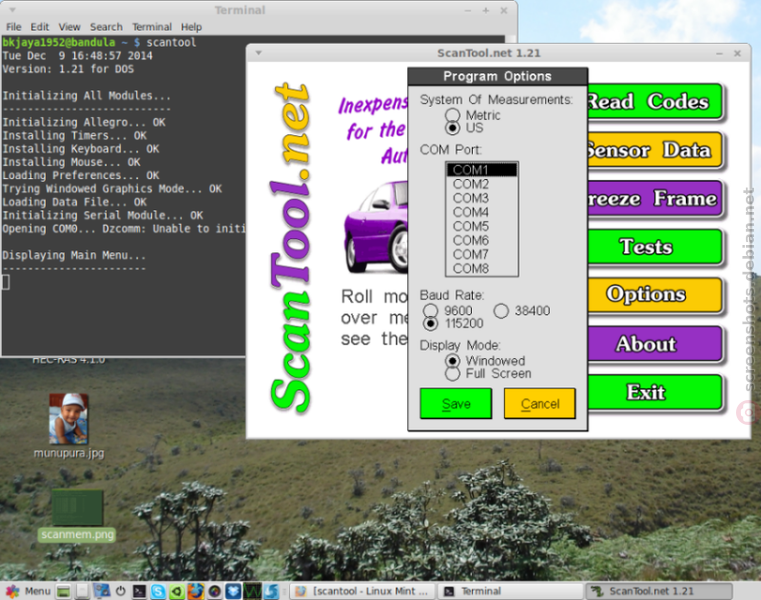Viewport: 761px width, 600px height.
Task: Open the Linux Mint Menu button
Action: click(28, 591)
